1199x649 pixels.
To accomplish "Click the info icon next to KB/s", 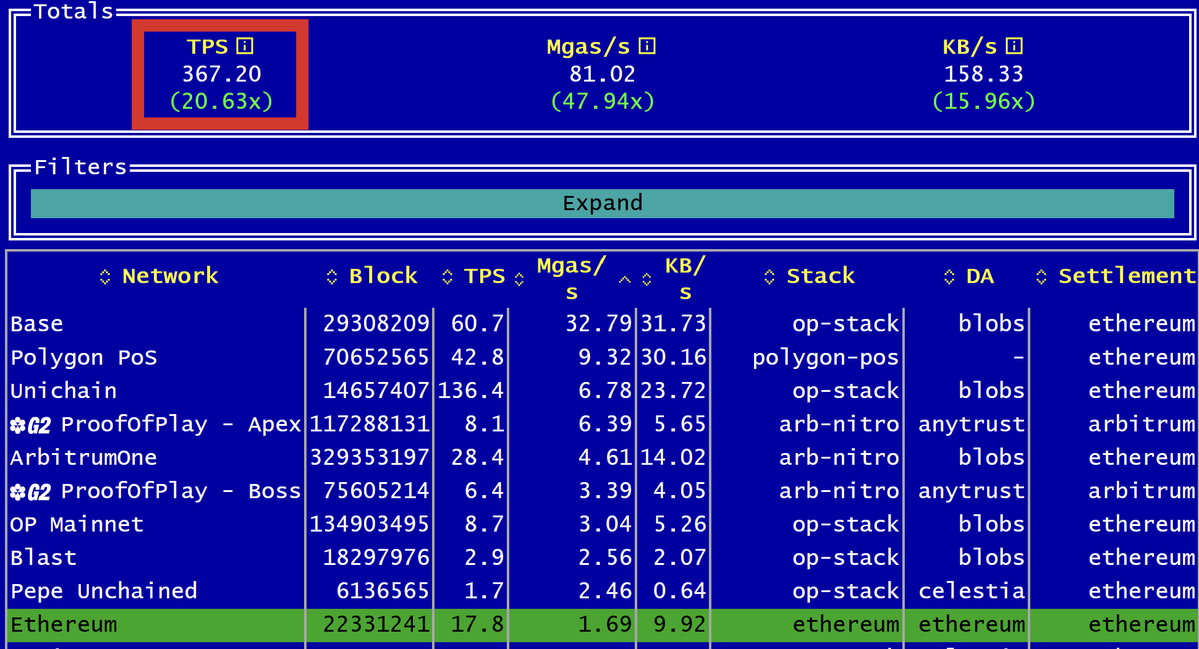I will 1014,46.
